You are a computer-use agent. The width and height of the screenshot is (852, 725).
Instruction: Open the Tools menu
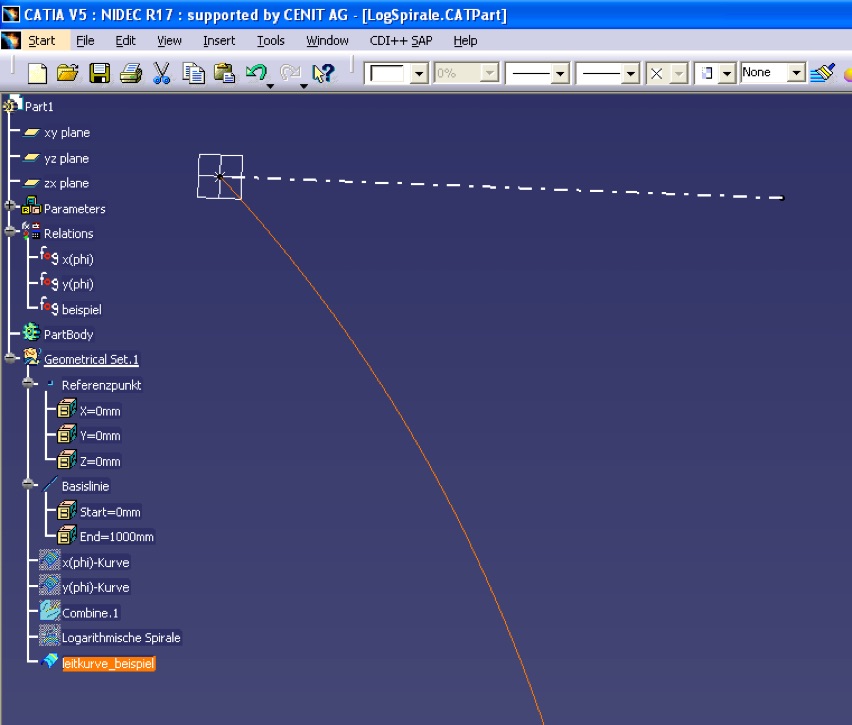pyautogui.click(x=271, y=40)
